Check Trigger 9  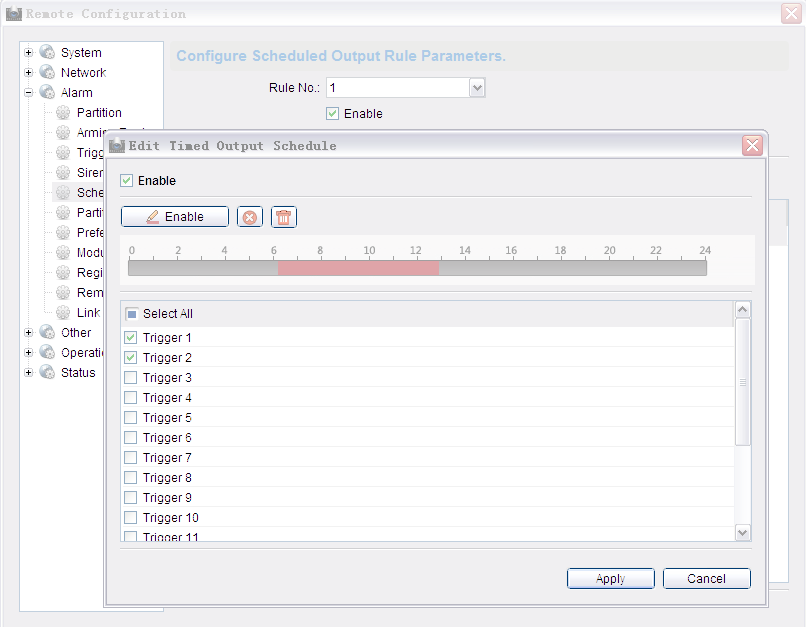pos(131,497)
